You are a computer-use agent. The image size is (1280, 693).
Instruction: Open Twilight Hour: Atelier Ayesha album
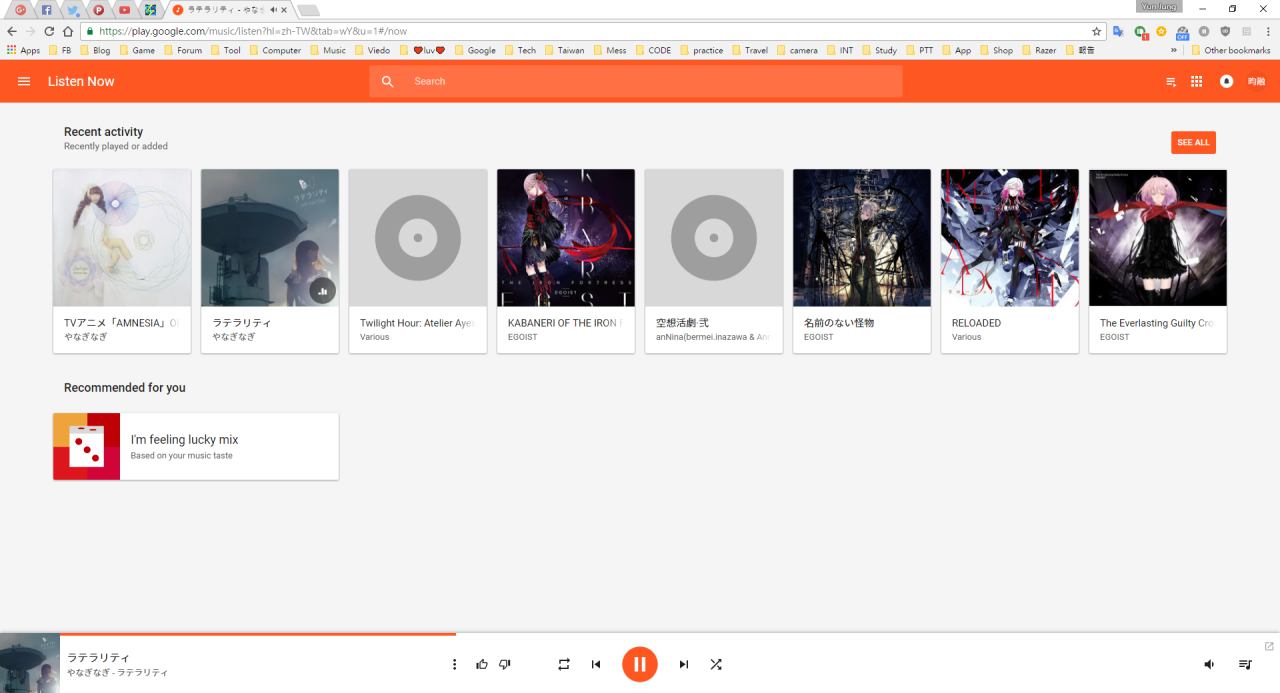(x=418, y=261)
